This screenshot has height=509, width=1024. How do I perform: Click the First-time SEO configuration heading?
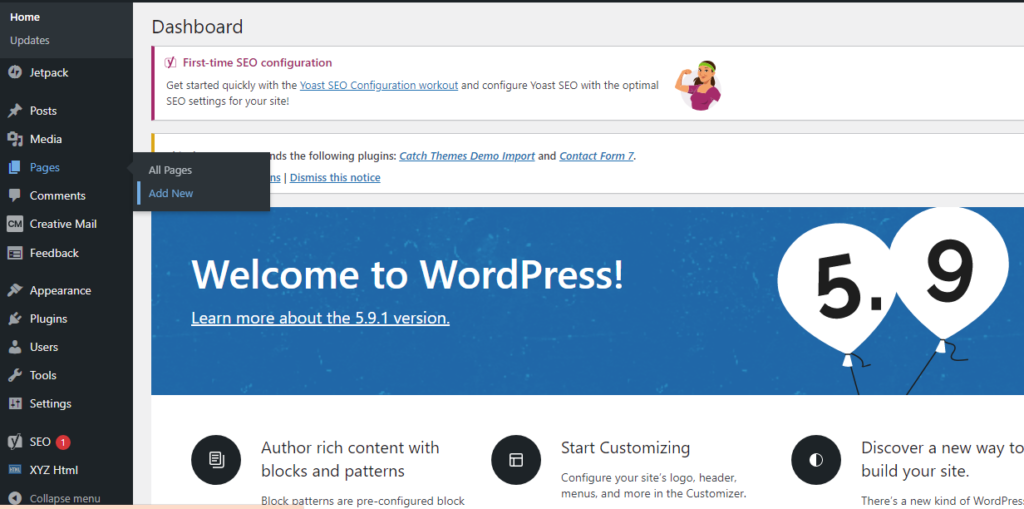(x=257, y=63)
